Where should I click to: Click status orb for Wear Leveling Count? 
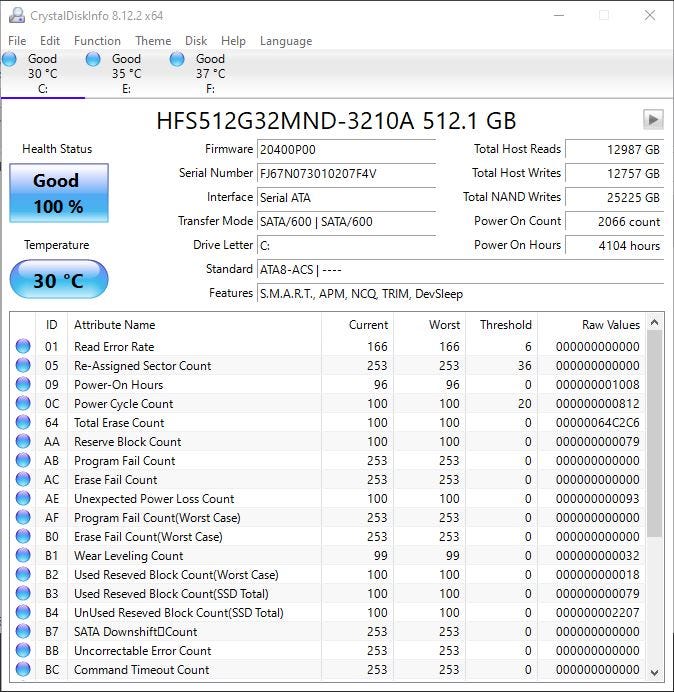[23, 556]
